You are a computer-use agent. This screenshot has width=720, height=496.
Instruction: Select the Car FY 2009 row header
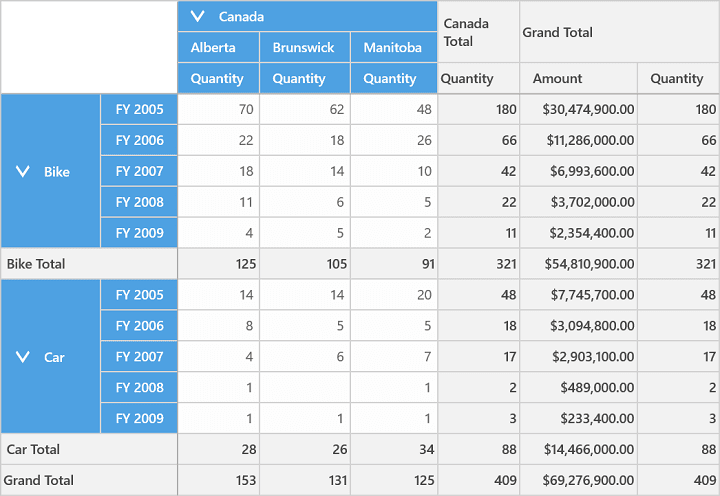pos(139,418)
